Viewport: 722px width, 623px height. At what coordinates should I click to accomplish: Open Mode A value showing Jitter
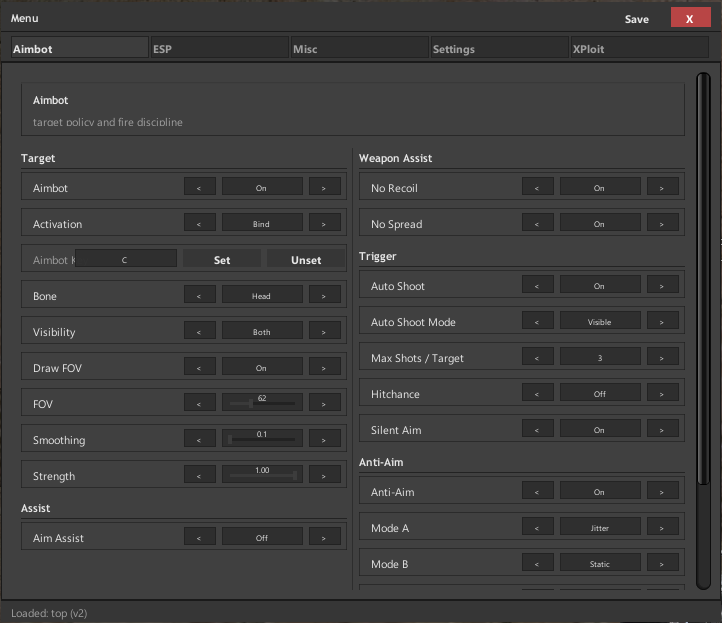[x=600, y=527]
